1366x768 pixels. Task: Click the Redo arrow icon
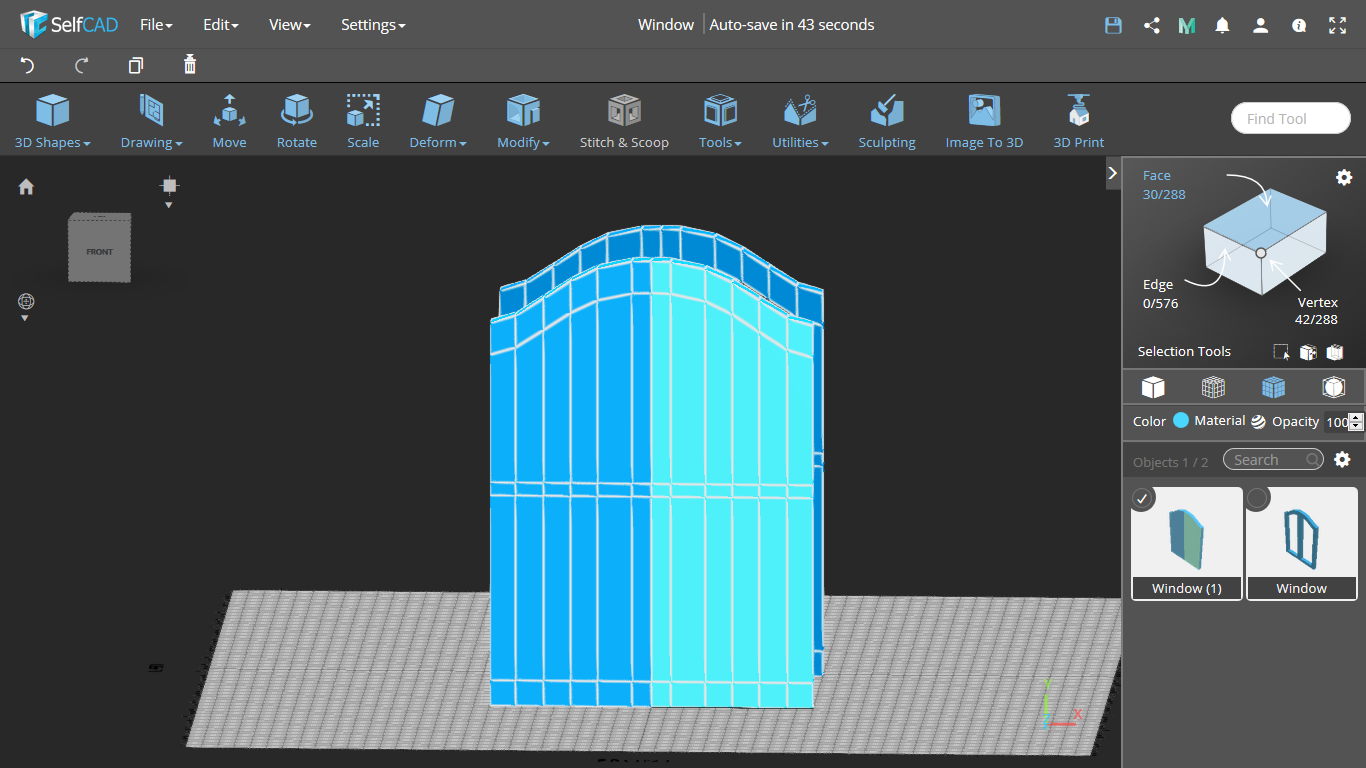(x=82, y=65)
